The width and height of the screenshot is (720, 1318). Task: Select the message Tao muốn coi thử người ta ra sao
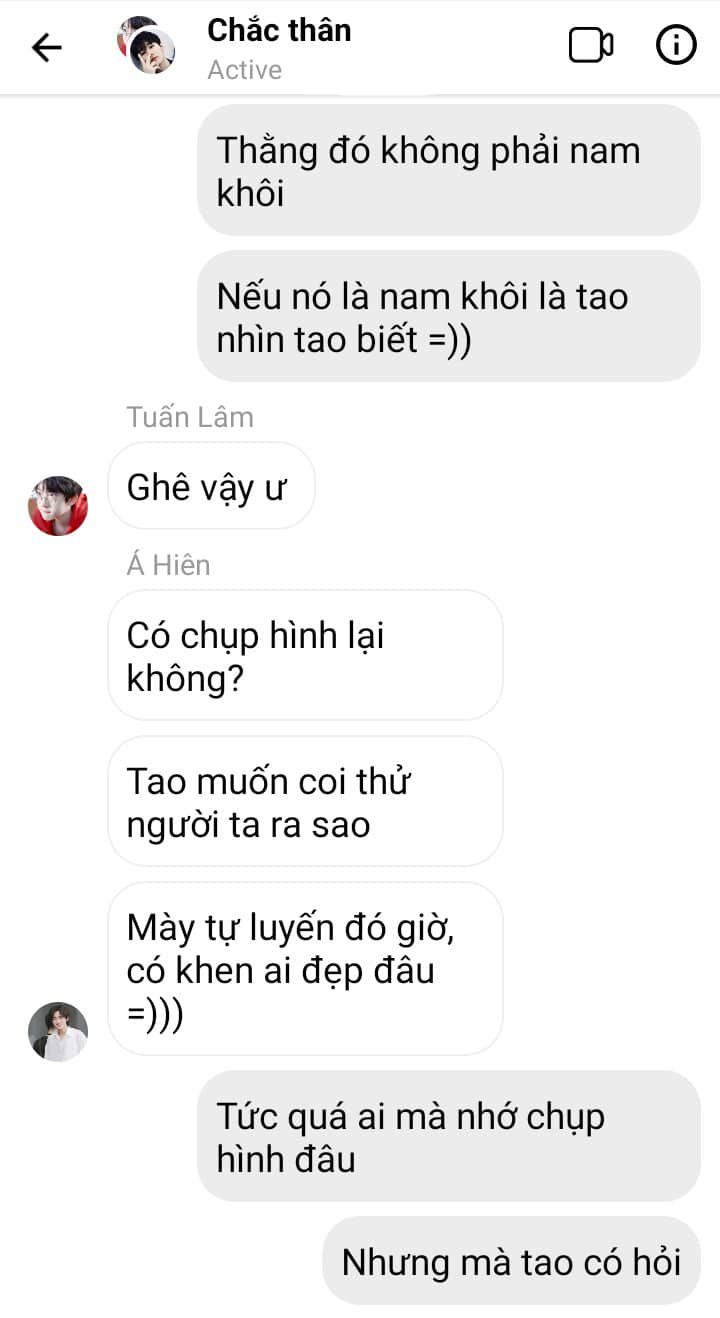[x=305, y=801]
